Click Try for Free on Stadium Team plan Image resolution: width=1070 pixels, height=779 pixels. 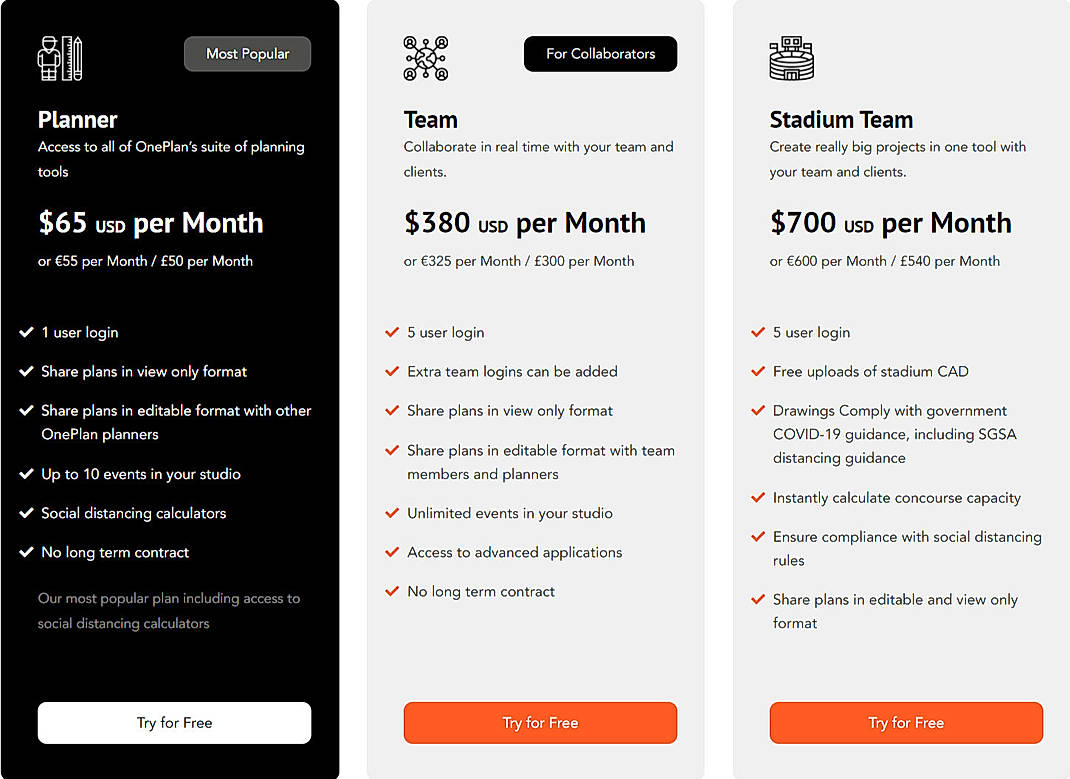point(905,722)
